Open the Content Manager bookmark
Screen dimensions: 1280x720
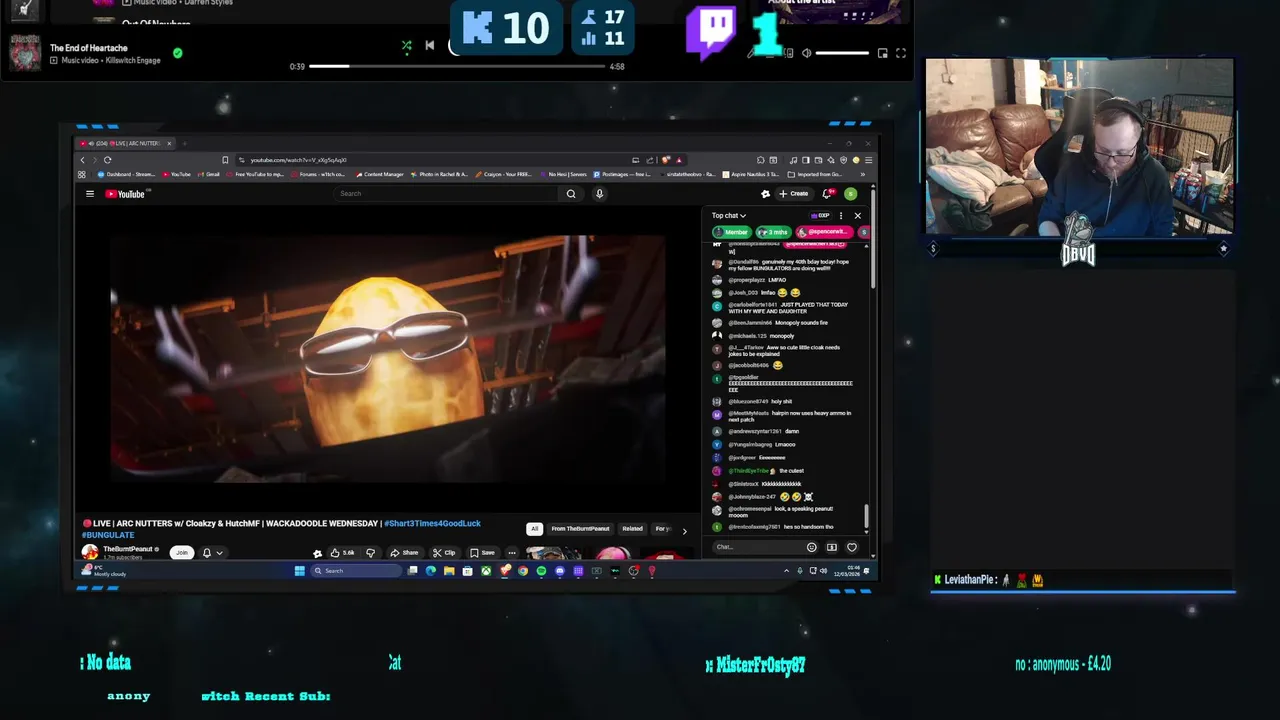point(380,174)
